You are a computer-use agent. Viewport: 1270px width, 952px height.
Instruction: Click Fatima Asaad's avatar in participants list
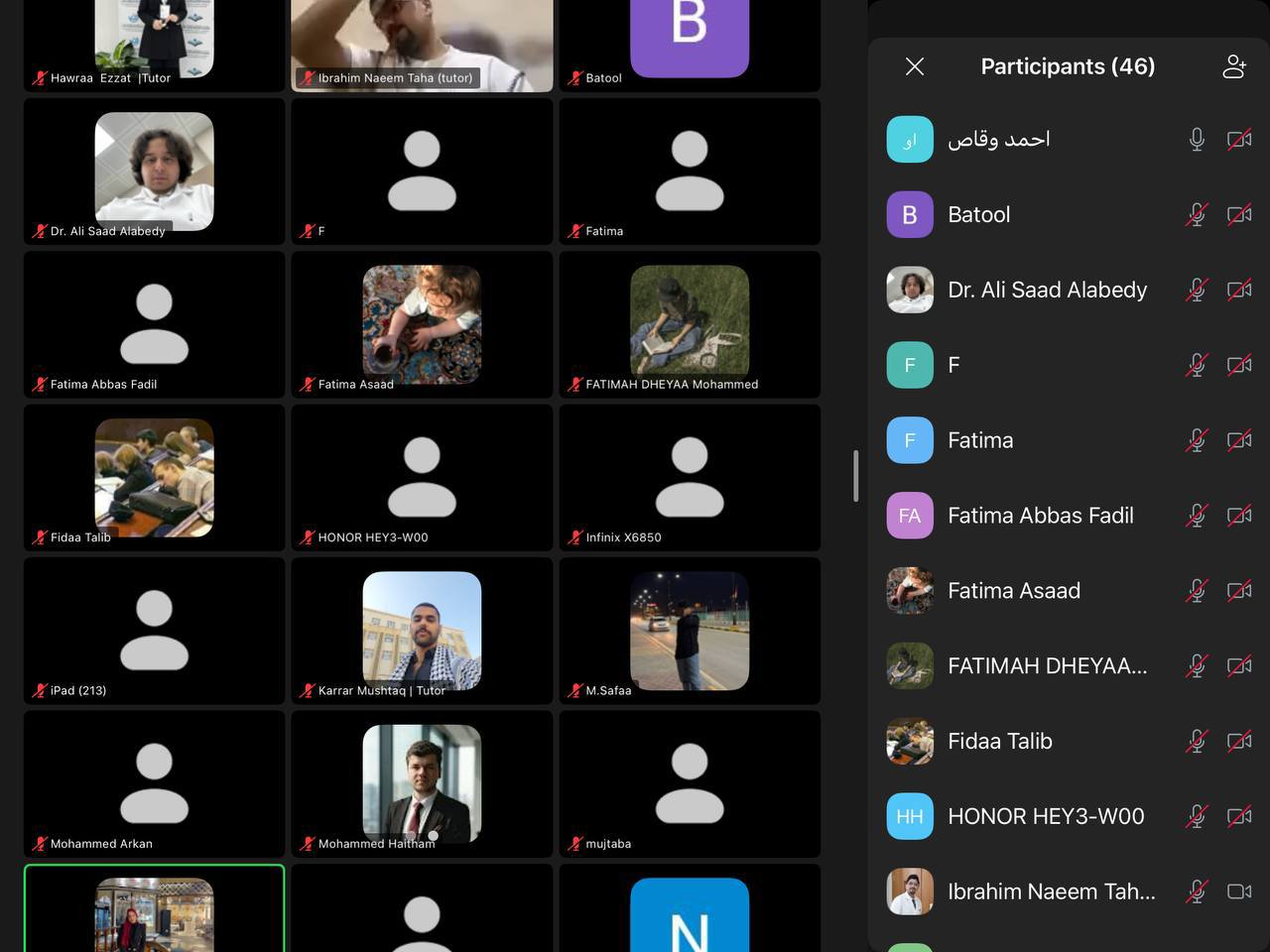coord(910,591)
